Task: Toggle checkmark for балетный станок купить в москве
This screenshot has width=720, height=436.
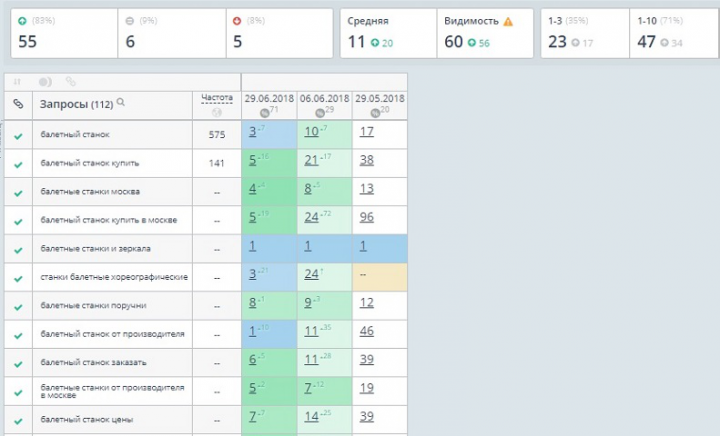Action: (x=18, y=222)
